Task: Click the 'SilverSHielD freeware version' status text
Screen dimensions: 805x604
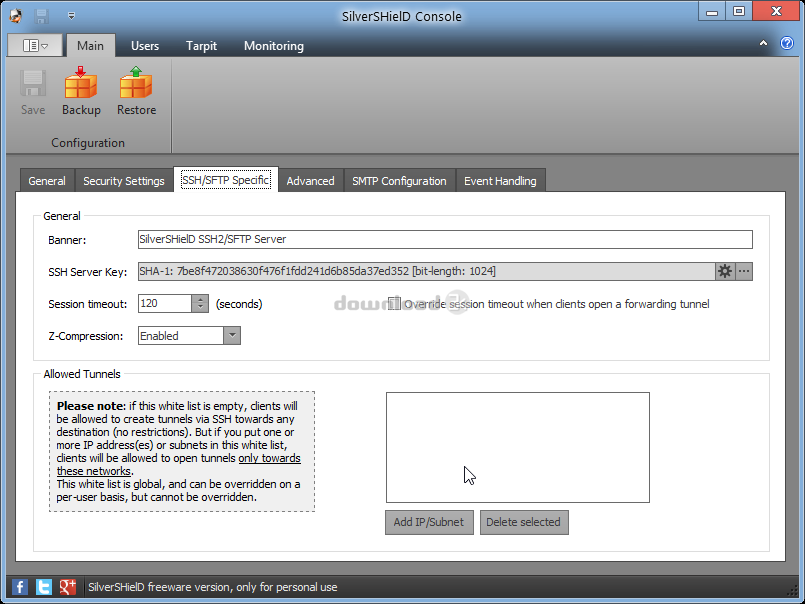Action: point(213,587)
